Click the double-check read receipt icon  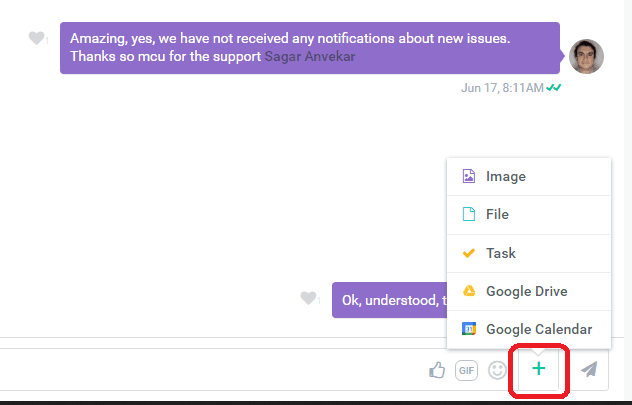(554, 88)
